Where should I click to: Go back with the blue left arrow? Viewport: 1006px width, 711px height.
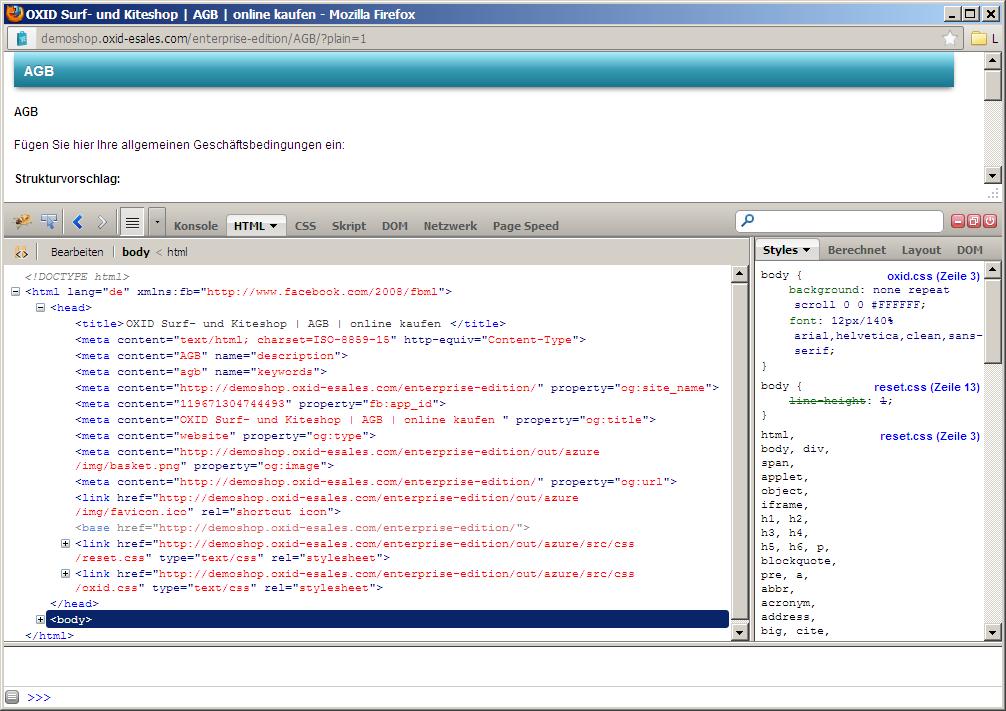pyautogui.click(x=78, y=222)
